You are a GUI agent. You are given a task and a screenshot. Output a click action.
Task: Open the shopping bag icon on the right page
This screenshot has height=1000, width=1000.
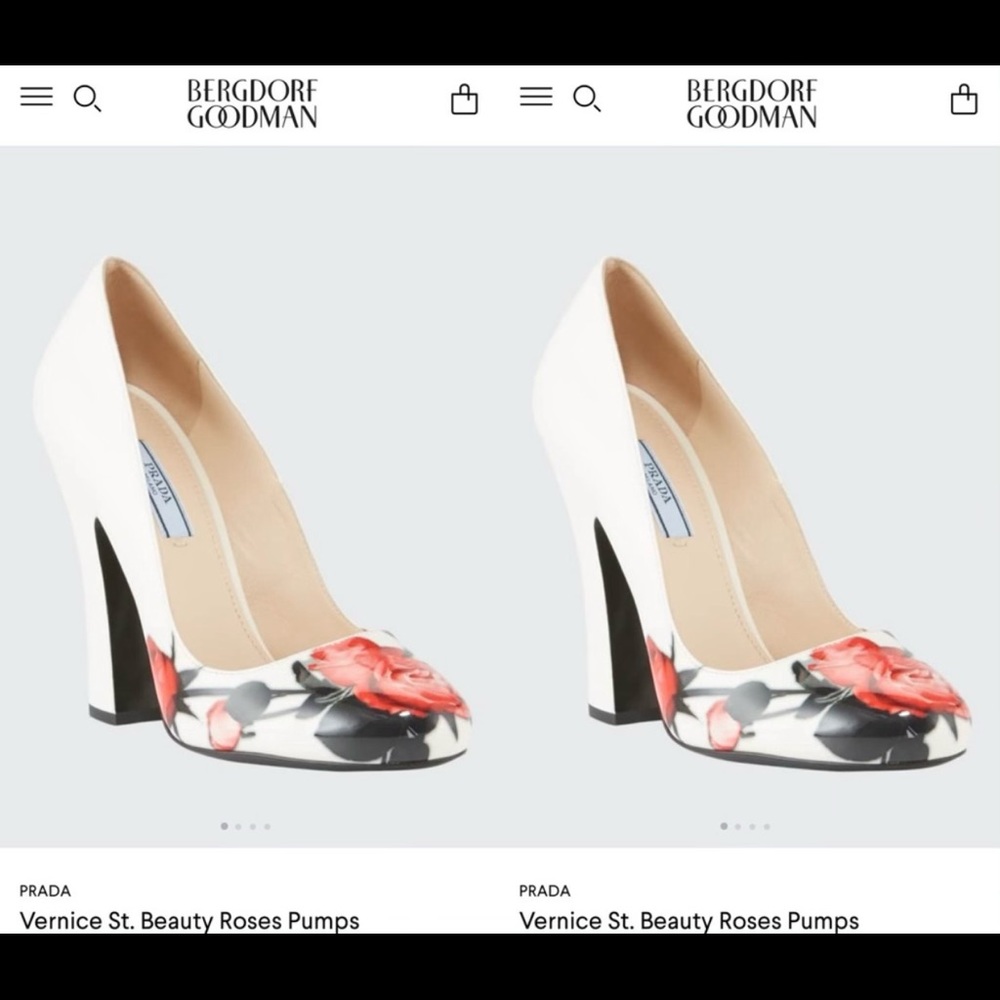964,100
